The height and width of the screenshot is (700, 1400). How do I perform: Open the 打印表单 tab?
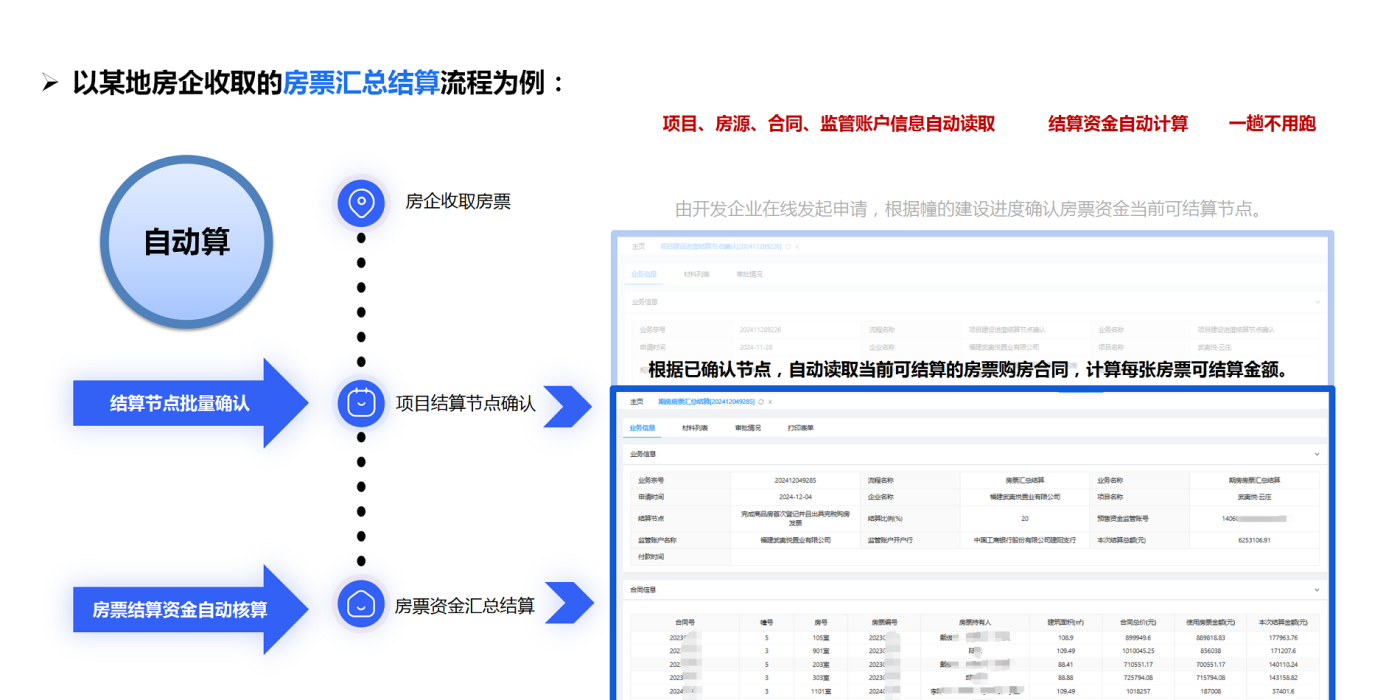point(801,427)
